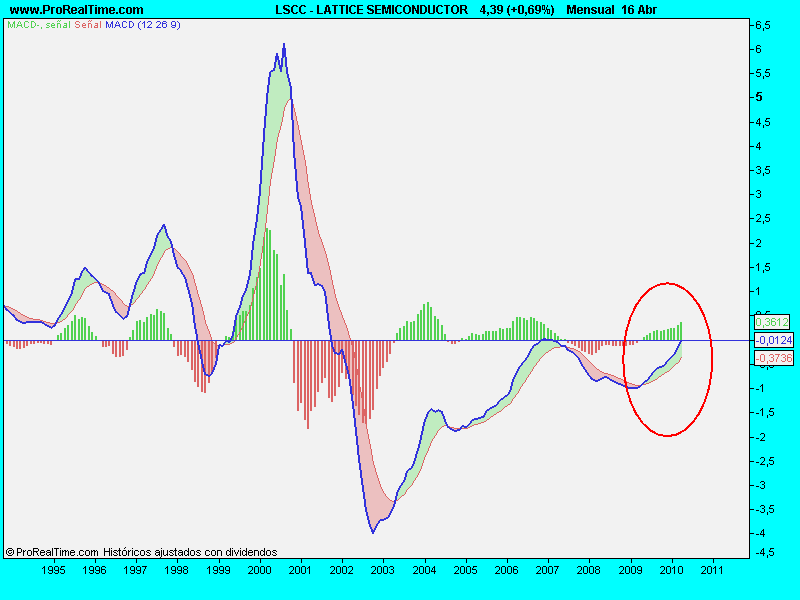
Task: Click the 1997 year label on the time axis
Action: tap(136, 570)
